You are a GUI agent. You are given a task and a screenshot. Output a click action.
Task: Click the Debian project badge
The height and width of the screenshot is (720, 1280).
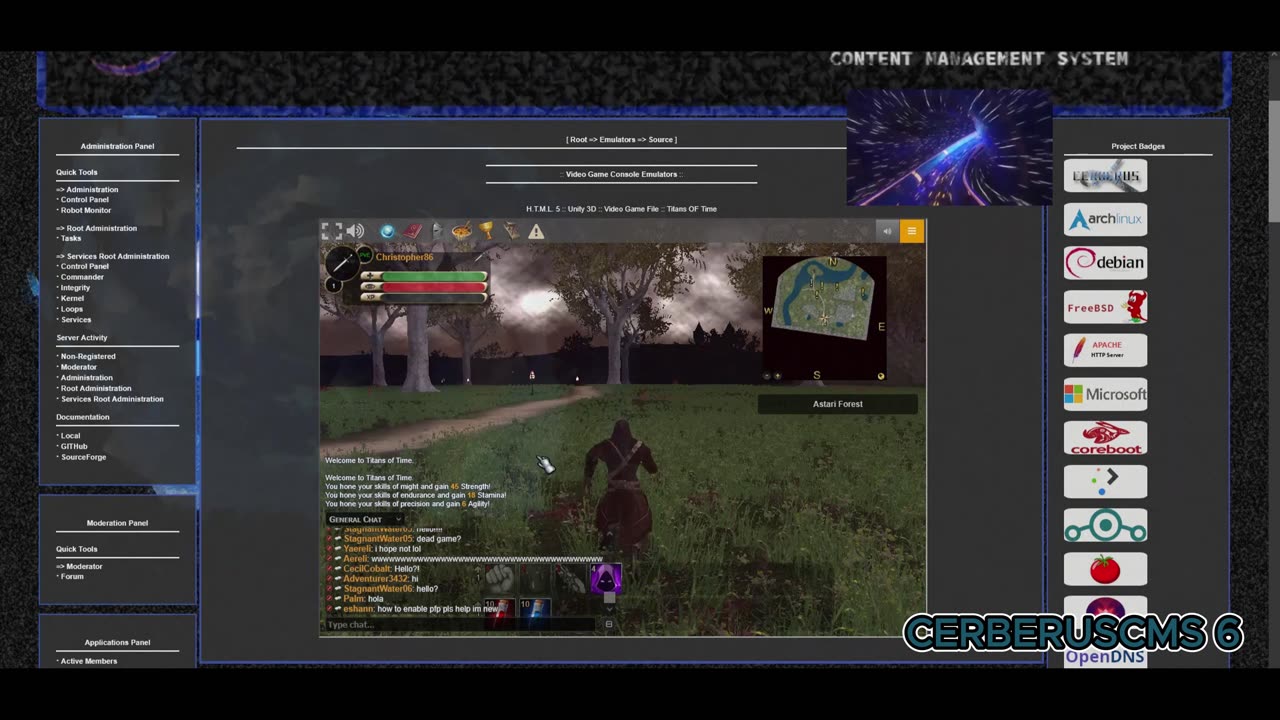coord(1105,263)
